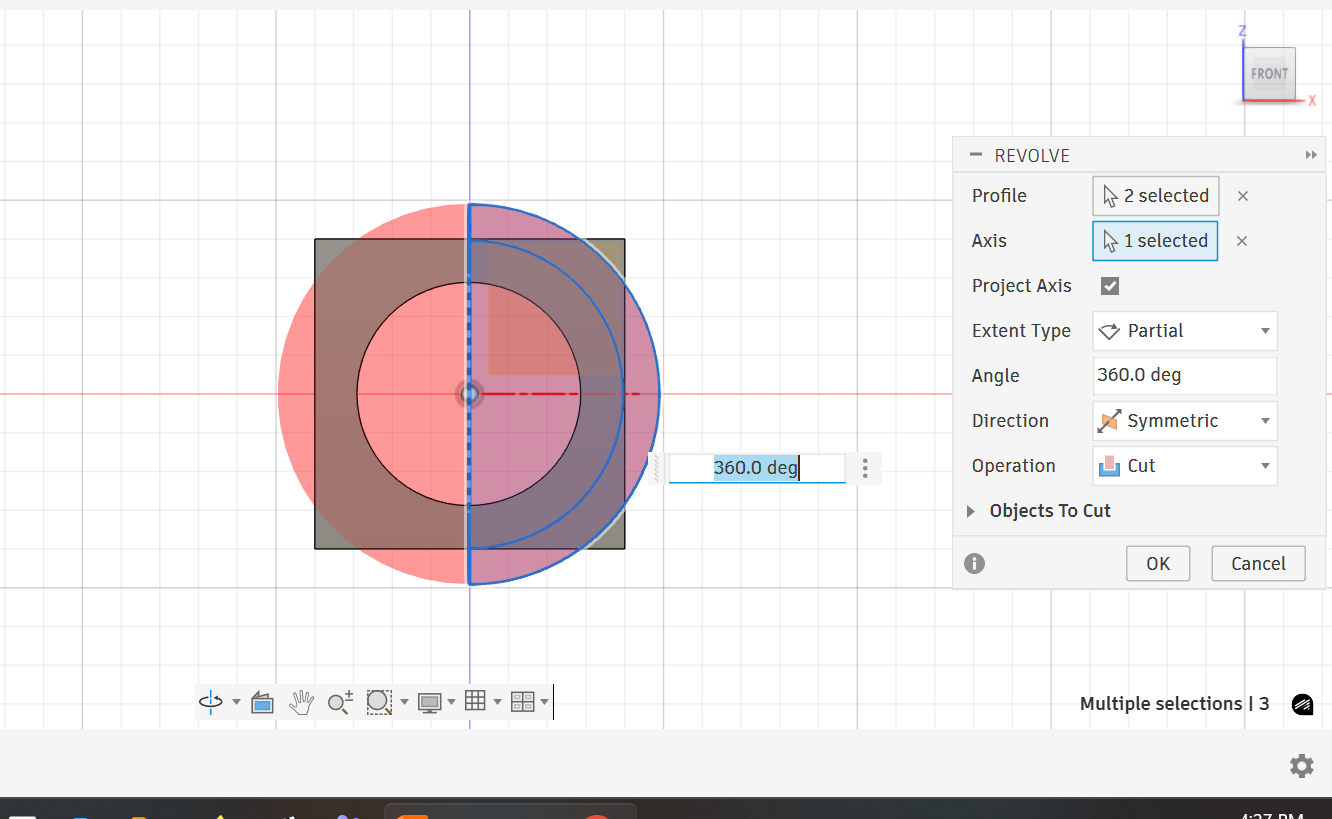
Task: Click the 'Multiple selections | 3' status text
Action: (1175, 704)
